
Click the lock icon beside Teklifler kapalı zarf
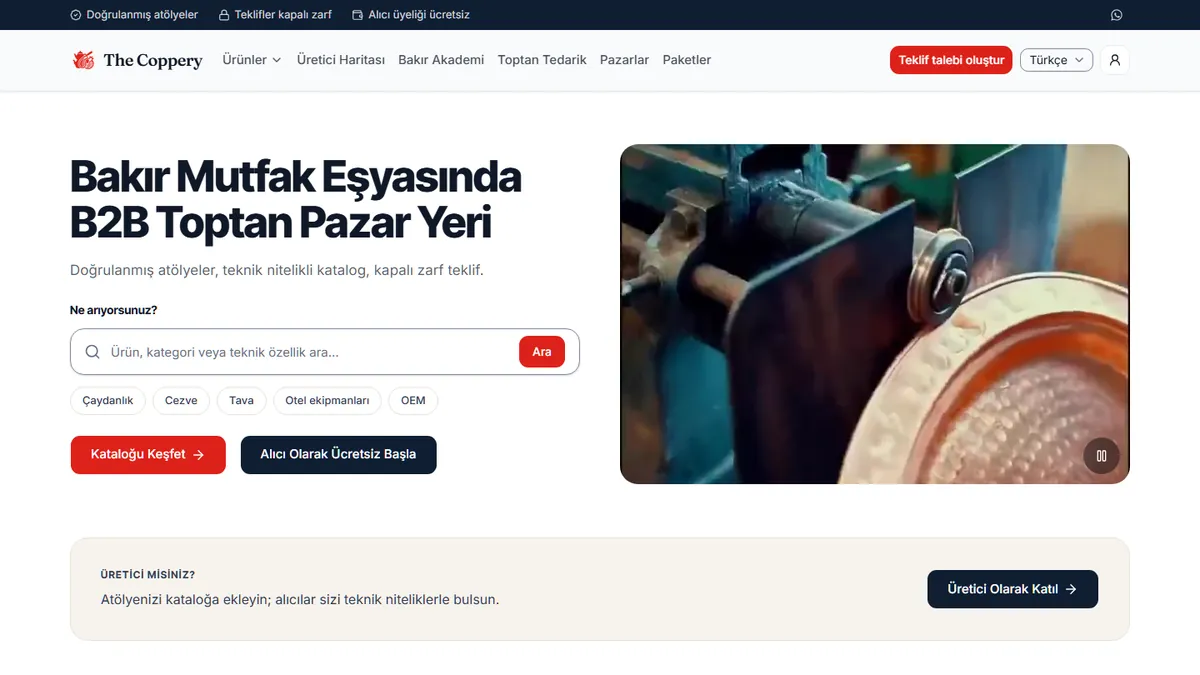click(x=224, y=15)
